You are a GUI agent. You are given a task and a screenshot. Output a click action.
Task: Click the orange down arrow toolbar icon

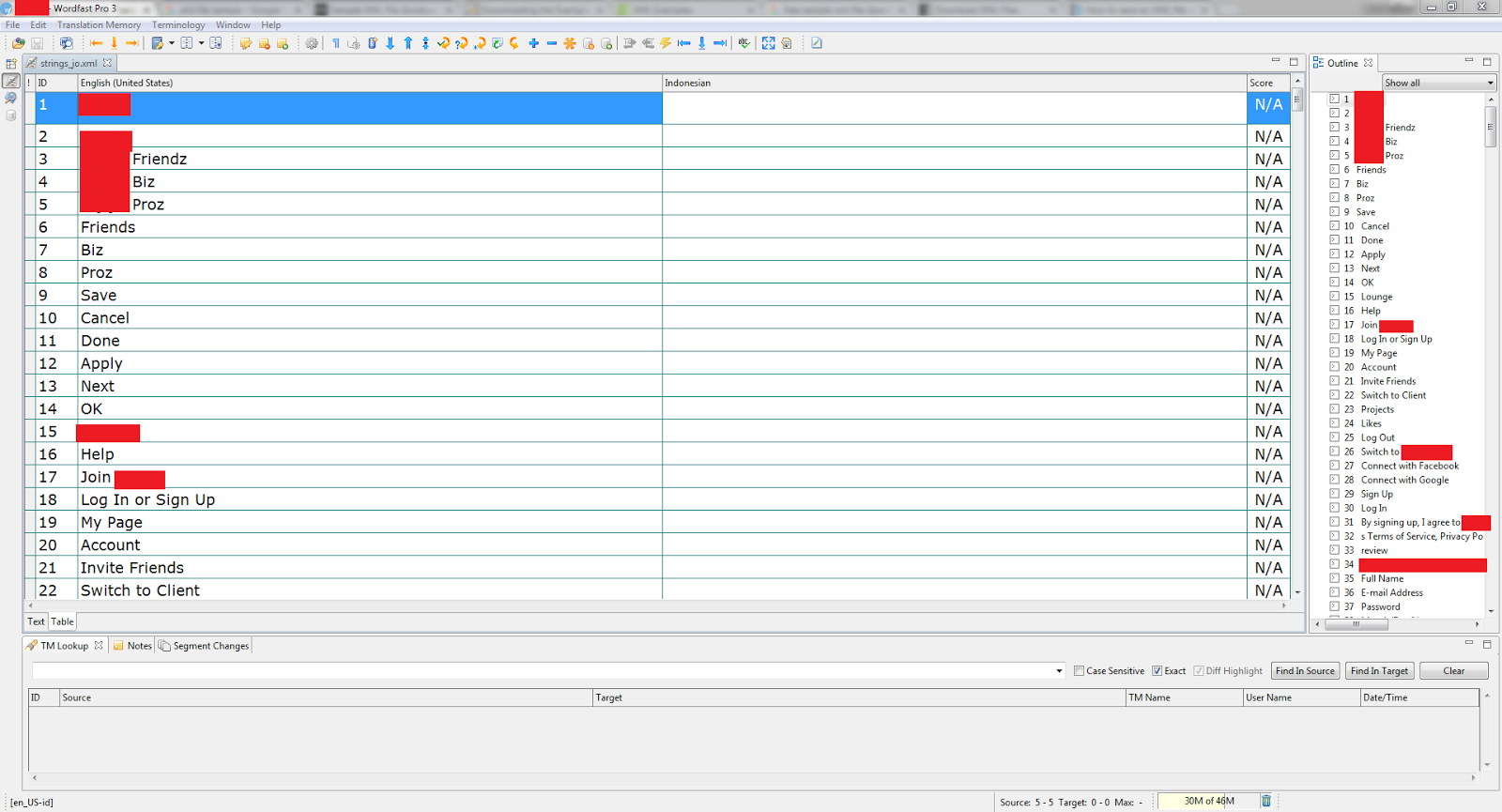(x=114, y=43)
